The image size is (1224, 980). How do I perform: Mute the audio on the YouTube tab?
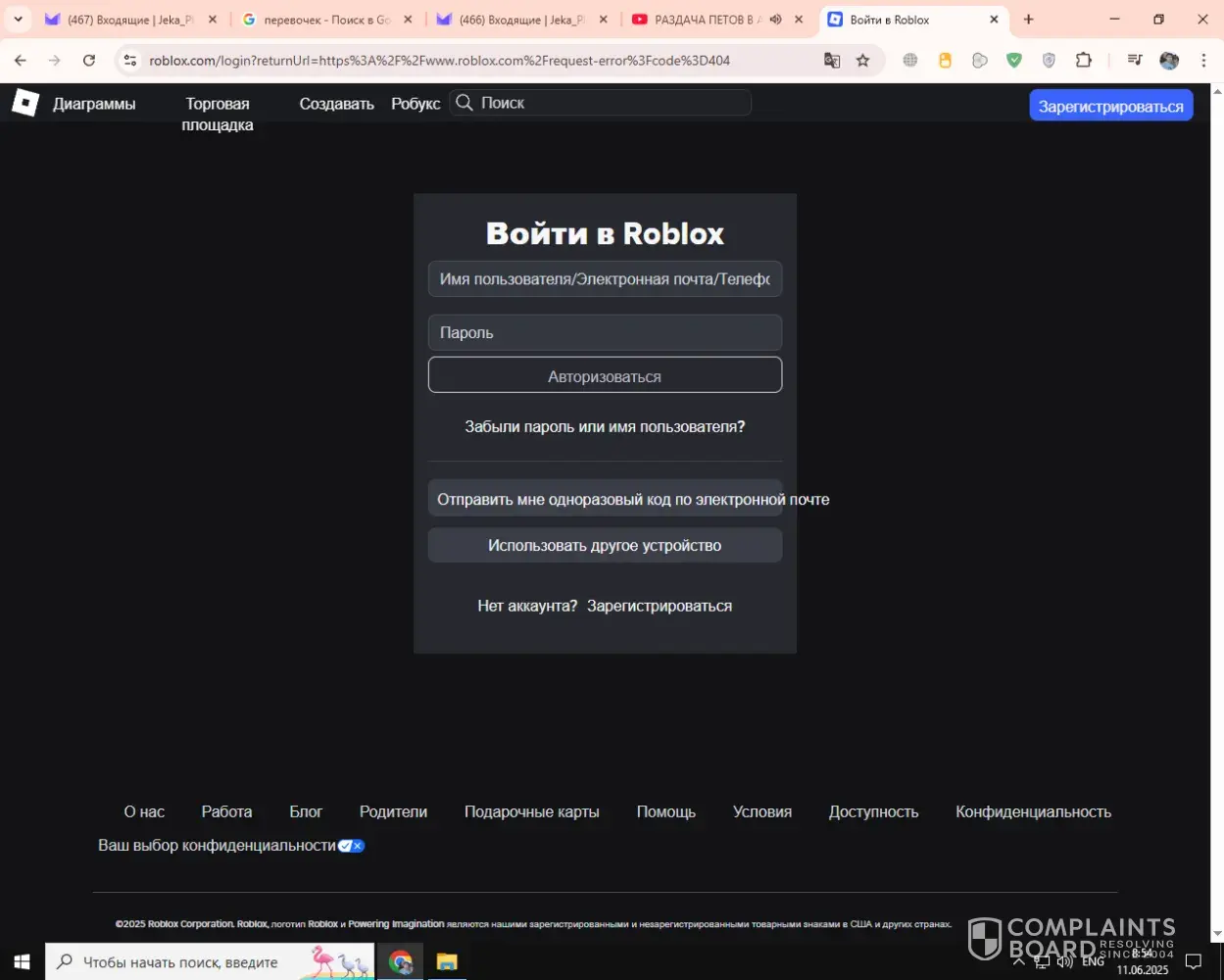tap(776, 20)
